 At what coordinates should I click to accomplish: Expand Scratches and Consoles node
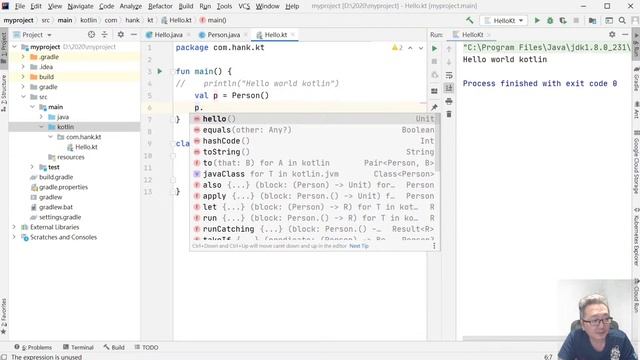(x=15, y=237)
